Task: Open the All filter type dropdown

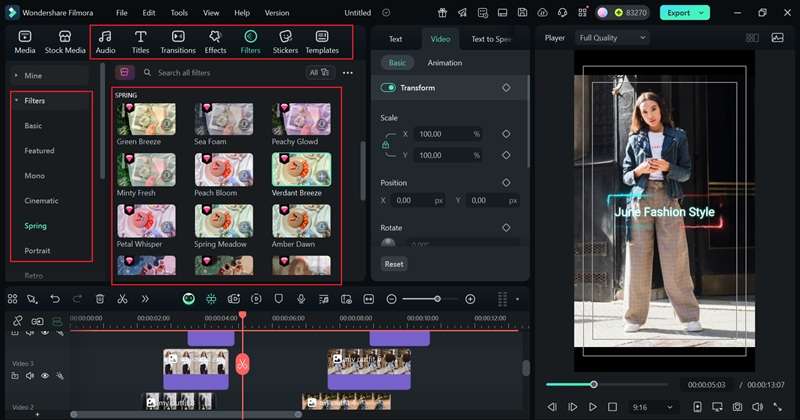Action: click(319, 72)
